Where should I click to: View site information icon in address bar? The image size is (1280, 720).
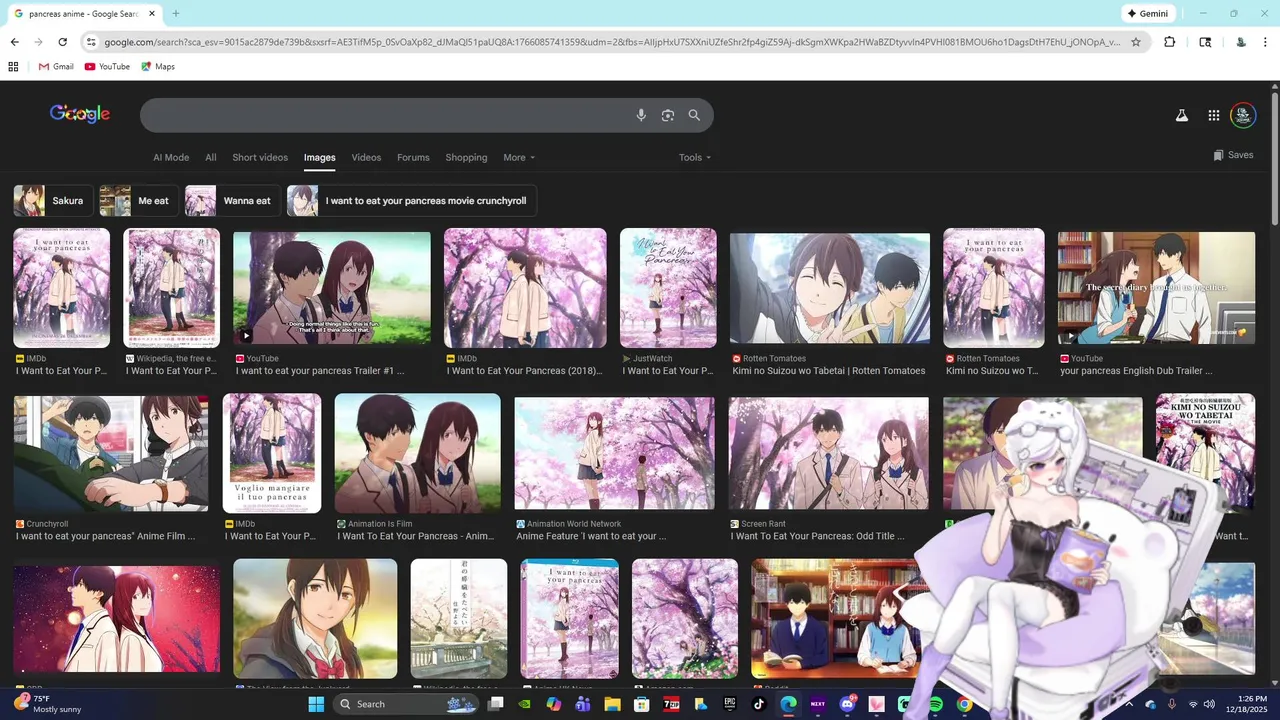(x=91, y=42)
